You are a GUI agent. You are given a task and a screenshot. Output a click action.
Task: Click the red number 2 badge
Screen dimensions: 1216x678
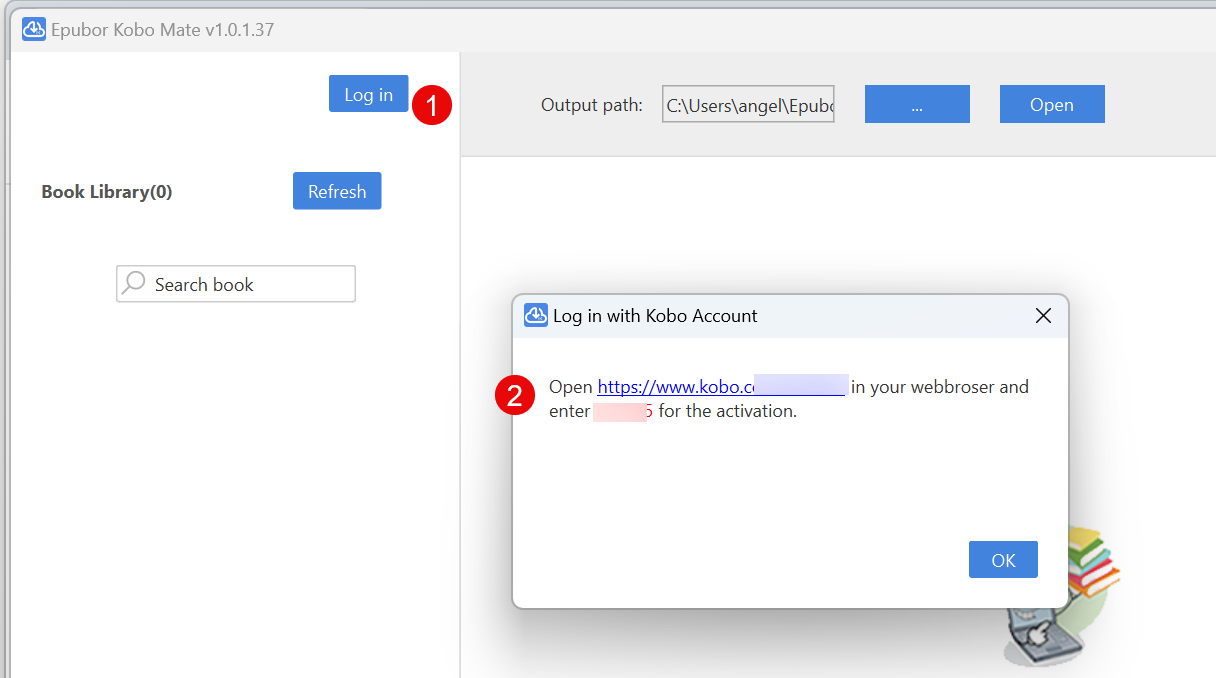click(514, 397)
